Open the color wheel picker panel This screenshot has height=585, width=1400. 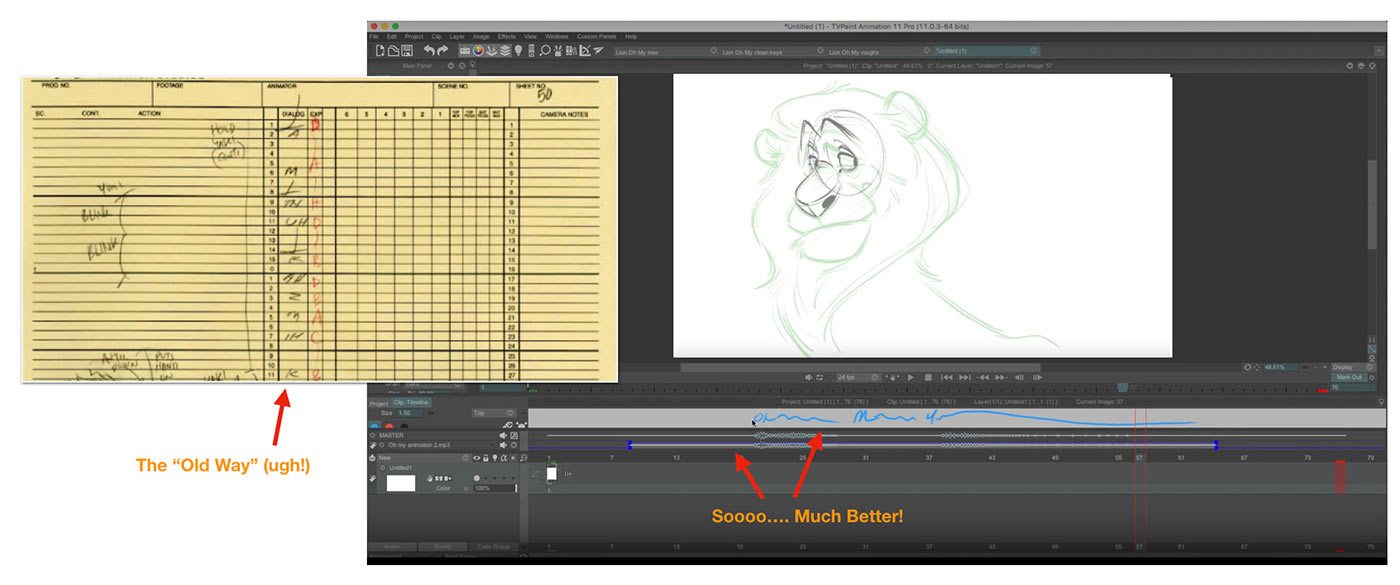click(x=478, y=51)
